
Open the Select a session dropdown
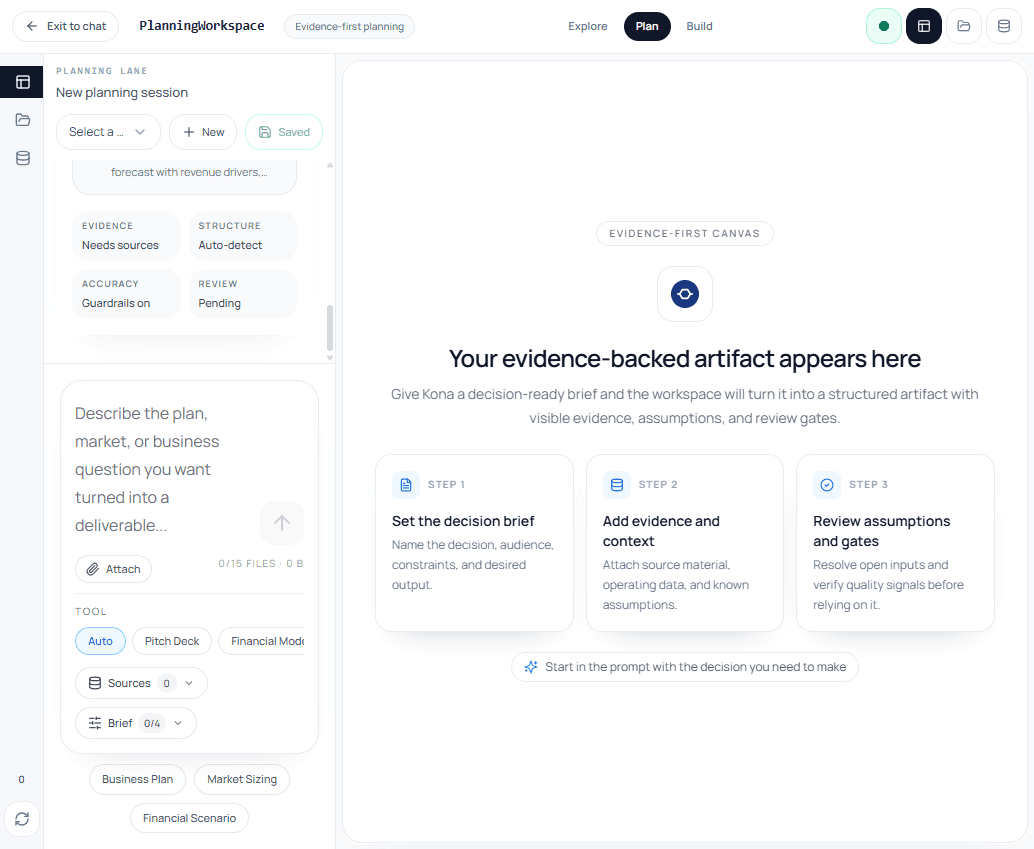point(108,132)
